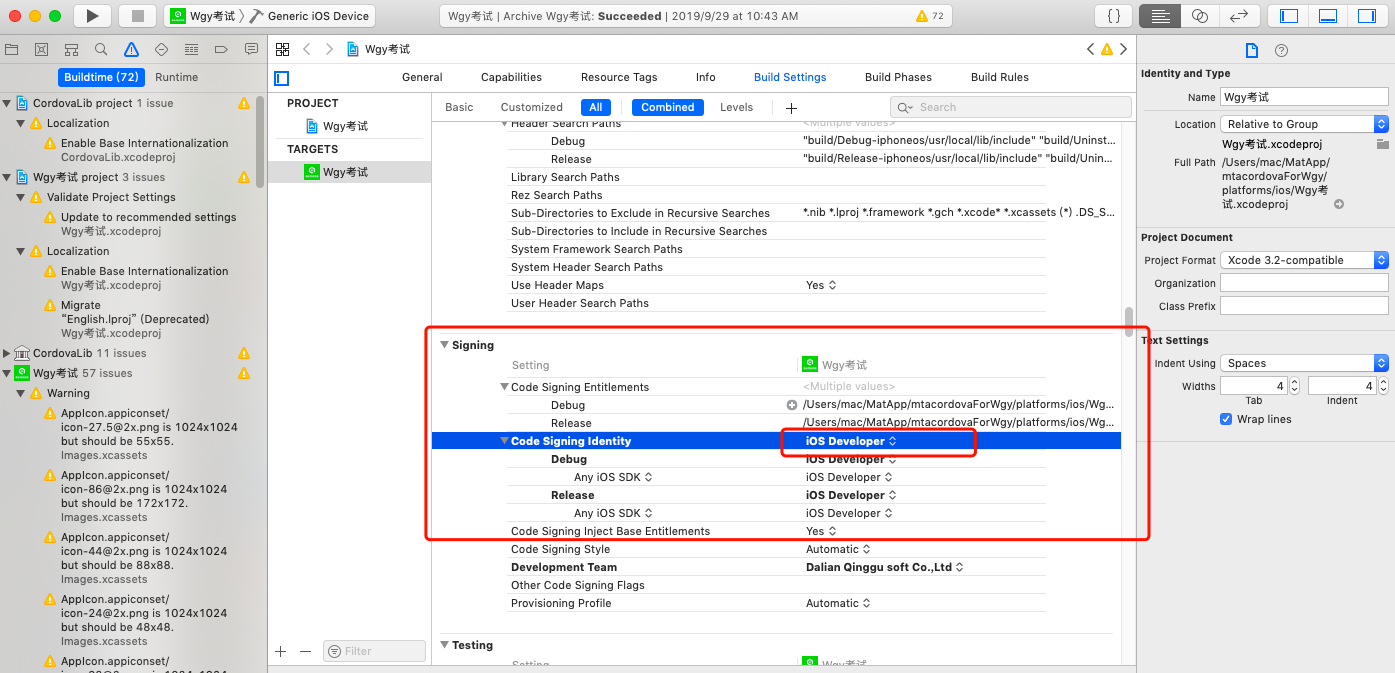Viewport: 1395px width, 673px height.
Task: Select Levels settings view
Action: 737,107
